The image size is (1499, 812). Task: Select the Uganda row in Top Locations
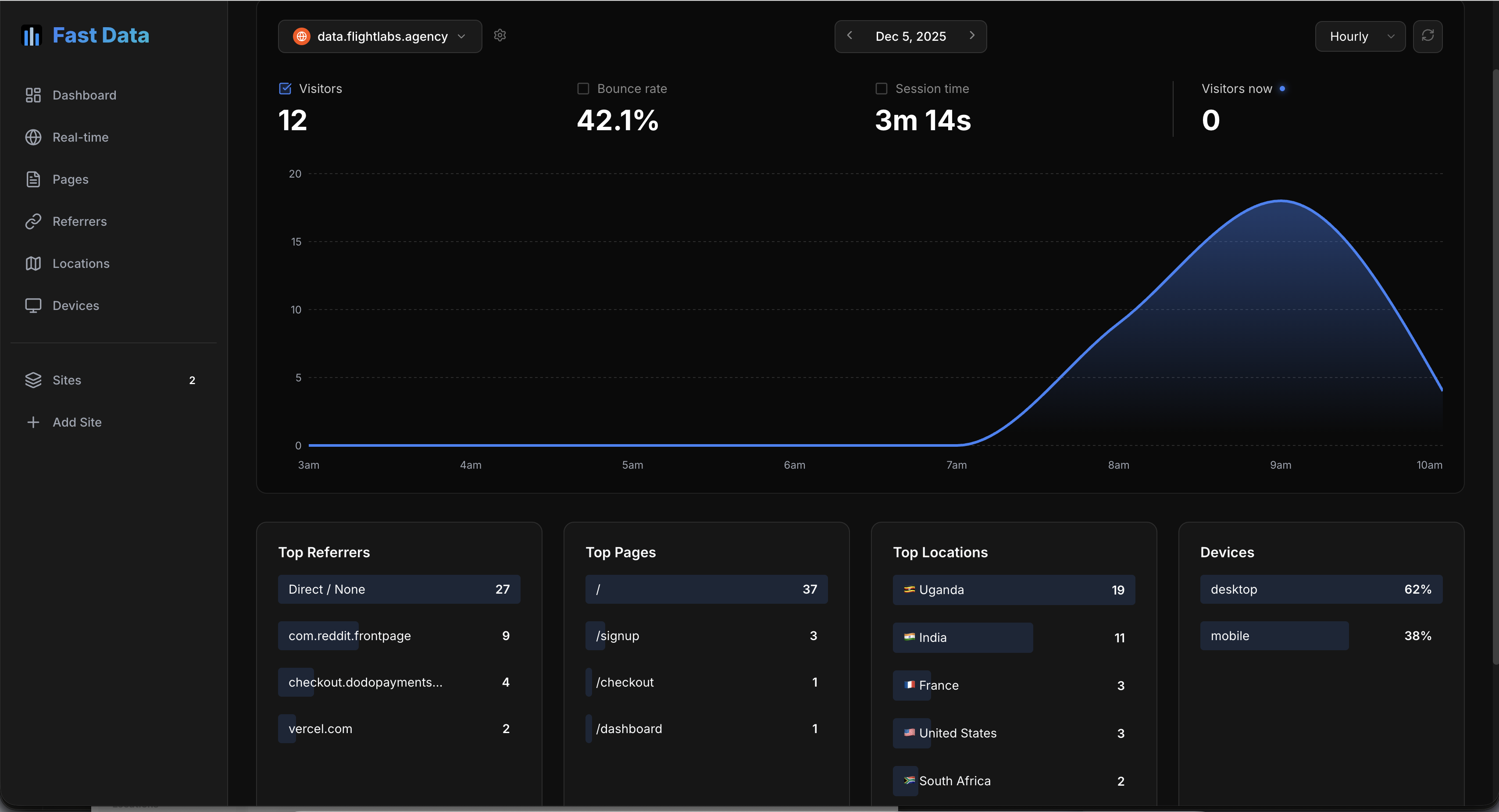pos(1014,590)
